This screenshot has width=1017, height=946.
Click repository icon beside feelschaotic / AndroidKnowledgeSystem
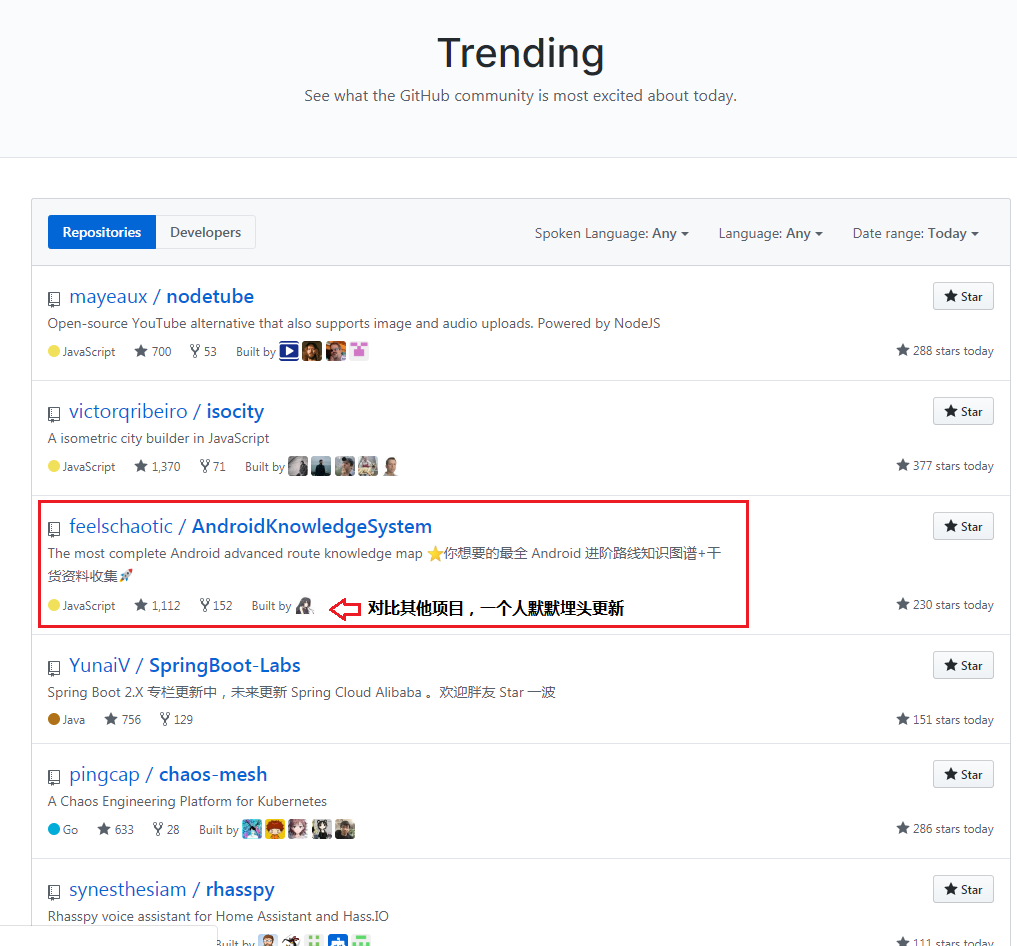(x=54, y=529)
